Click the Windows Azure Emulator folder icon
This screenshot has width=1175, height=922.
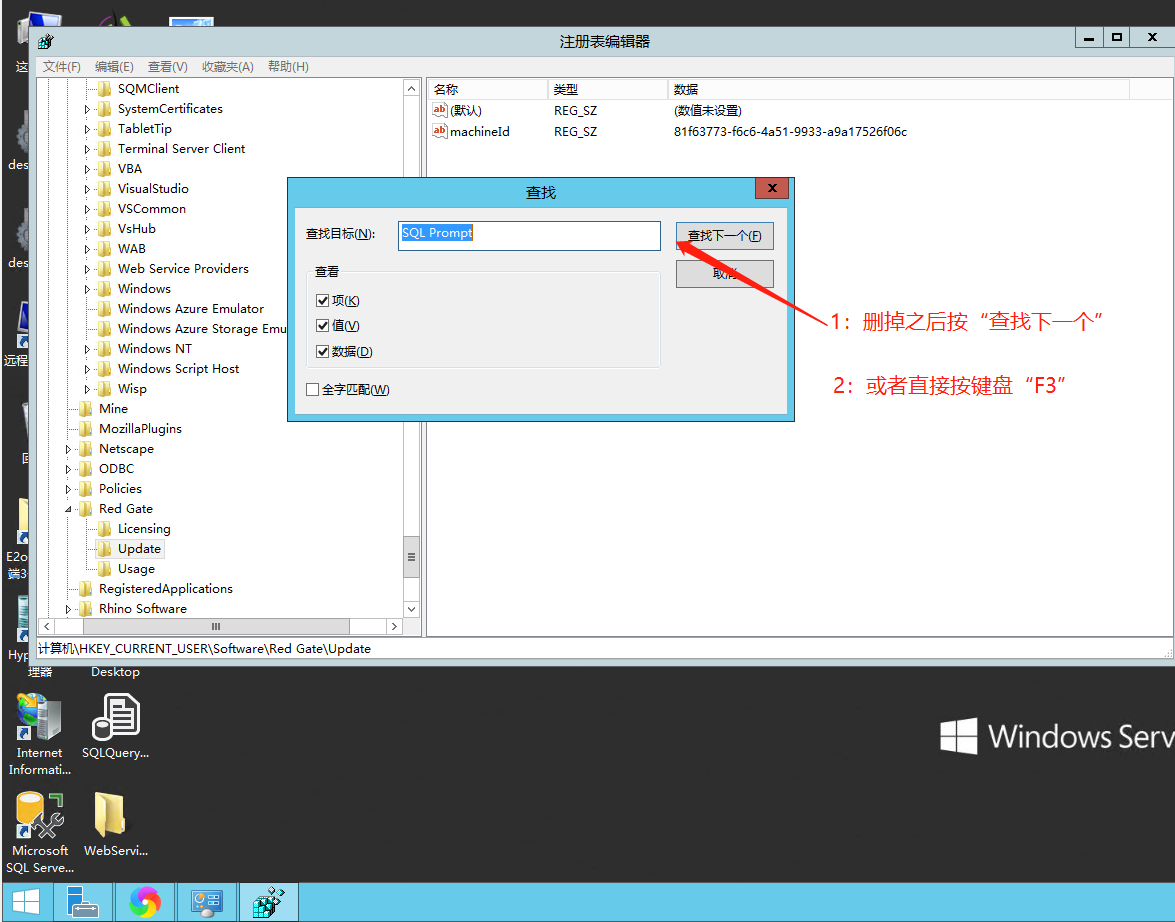pyautogui.click(x=105, y=309)
